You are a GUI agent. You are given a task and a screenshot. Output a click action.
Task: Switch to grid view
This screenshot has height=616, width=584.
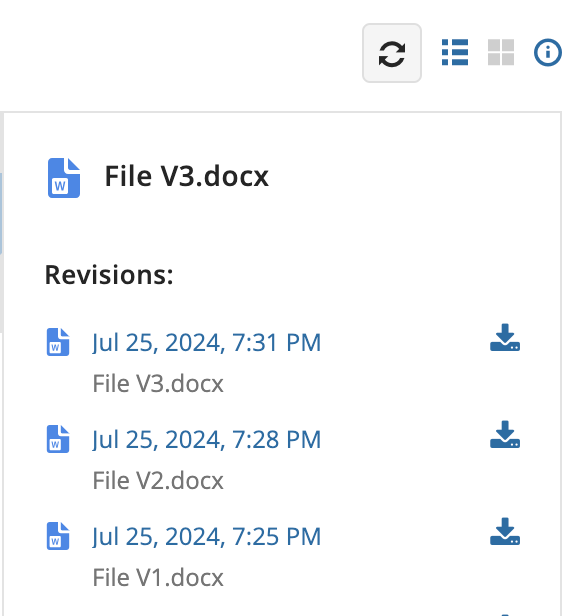pos(501,52)
